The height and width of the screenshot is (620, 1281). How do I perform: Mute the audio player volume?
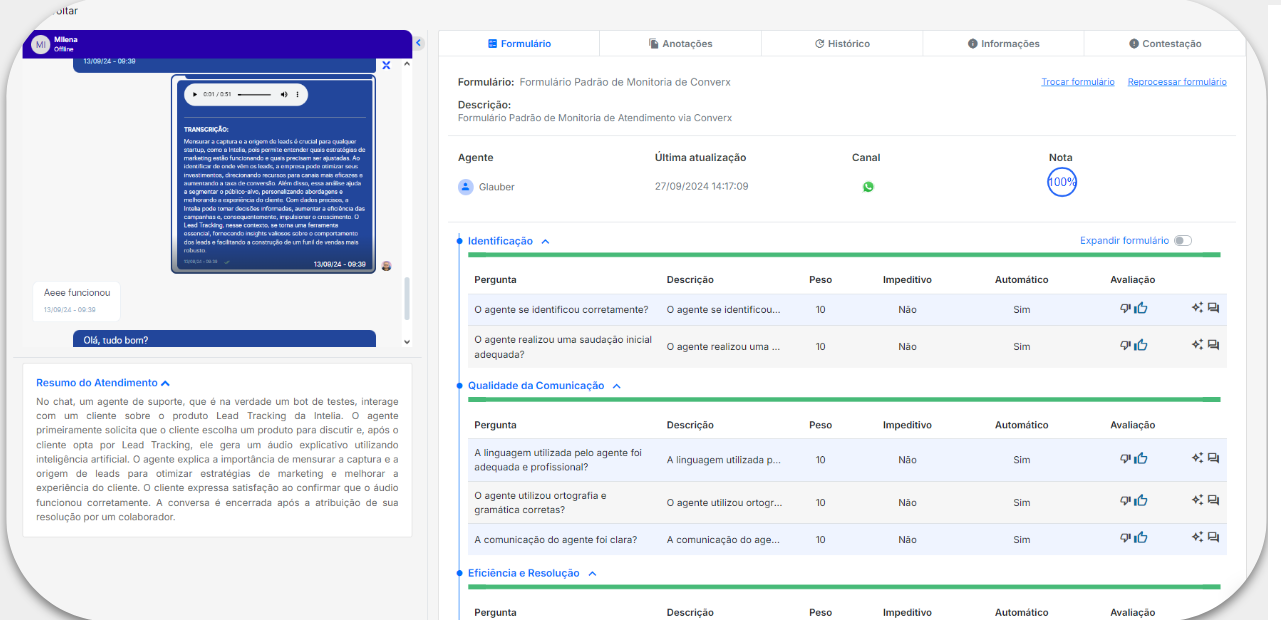coord(283,94)
